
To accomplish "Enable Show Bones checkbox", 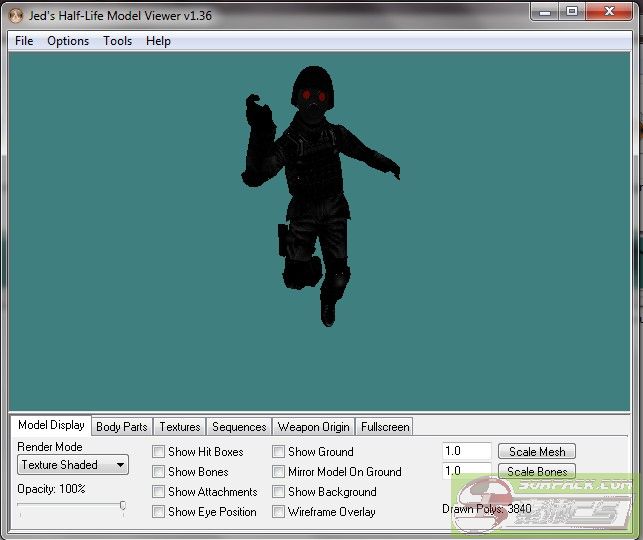I will pos(158,472).
